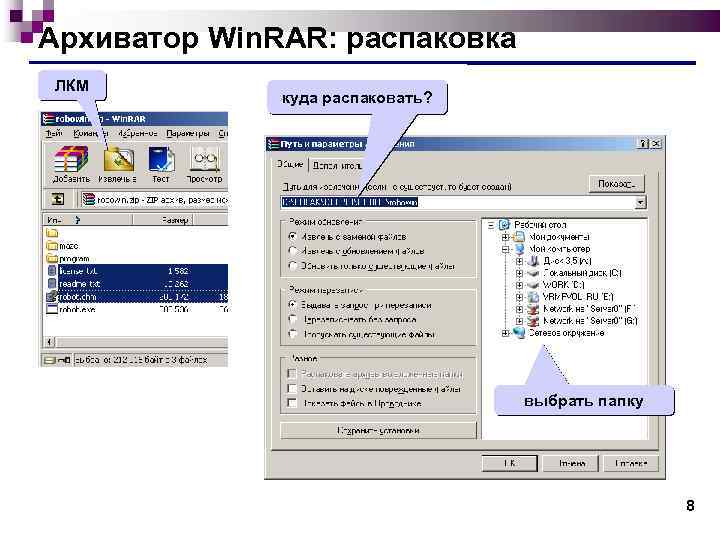The width and height of the screenshot is (720, 540).
Task: Expand the Мои документы tree node
Action: point(505,237)
